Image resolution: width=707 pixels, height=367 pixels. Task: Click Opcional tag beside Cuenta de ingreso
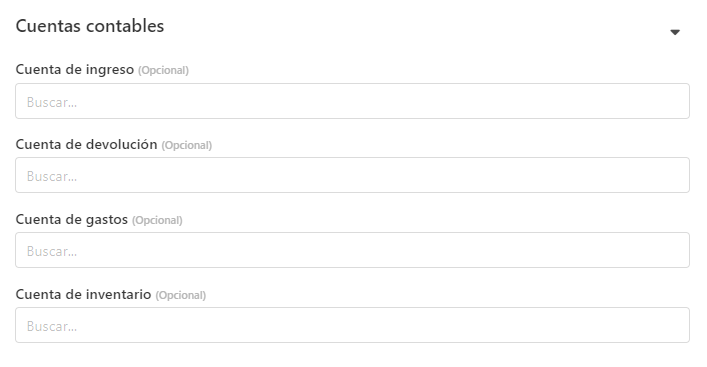163,70
